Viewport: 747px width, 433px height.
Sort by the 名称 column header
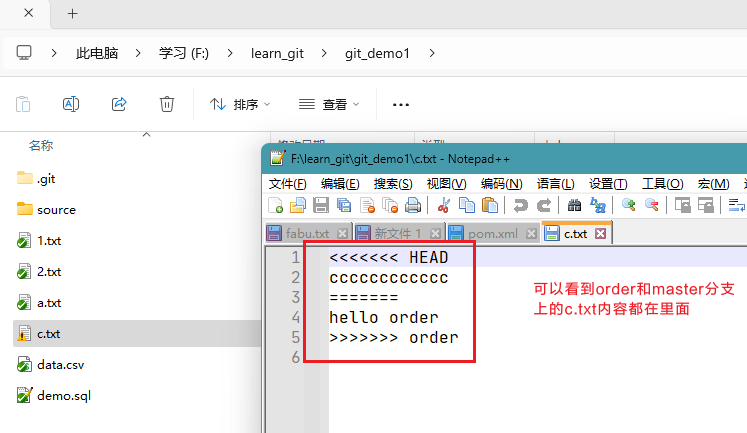pyautogui.click(x=41, y=146)
